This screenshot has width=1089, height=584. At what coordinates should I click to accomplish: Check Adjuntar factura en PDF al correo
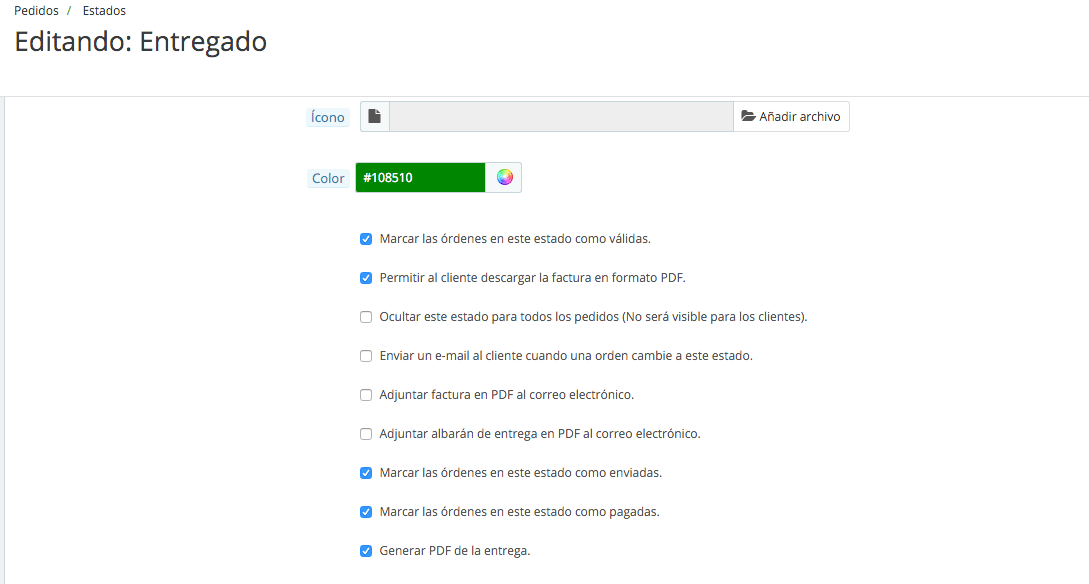click(366, 394)
